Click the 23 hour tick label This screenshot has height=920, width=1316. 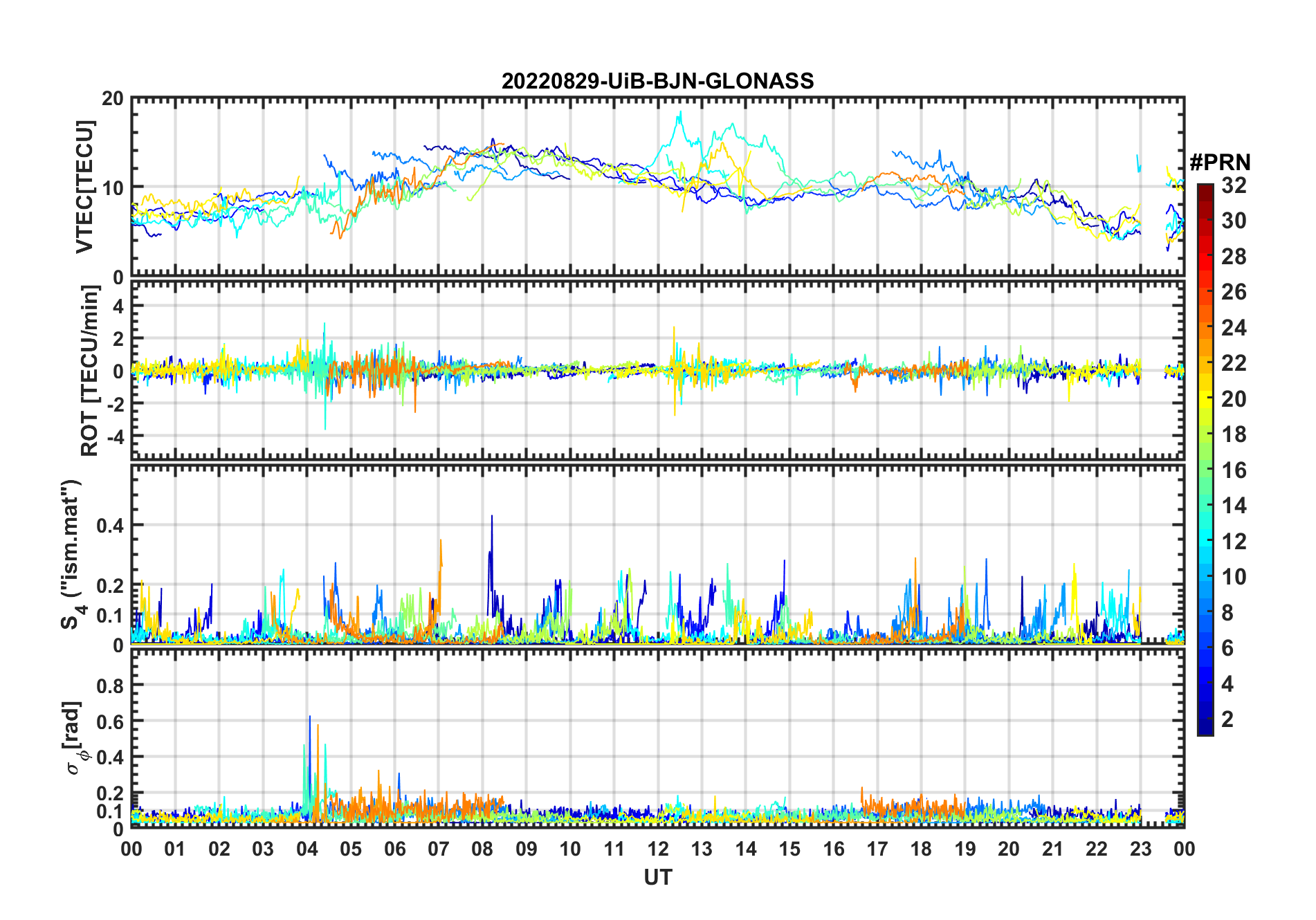click(x=1140, y=849)
